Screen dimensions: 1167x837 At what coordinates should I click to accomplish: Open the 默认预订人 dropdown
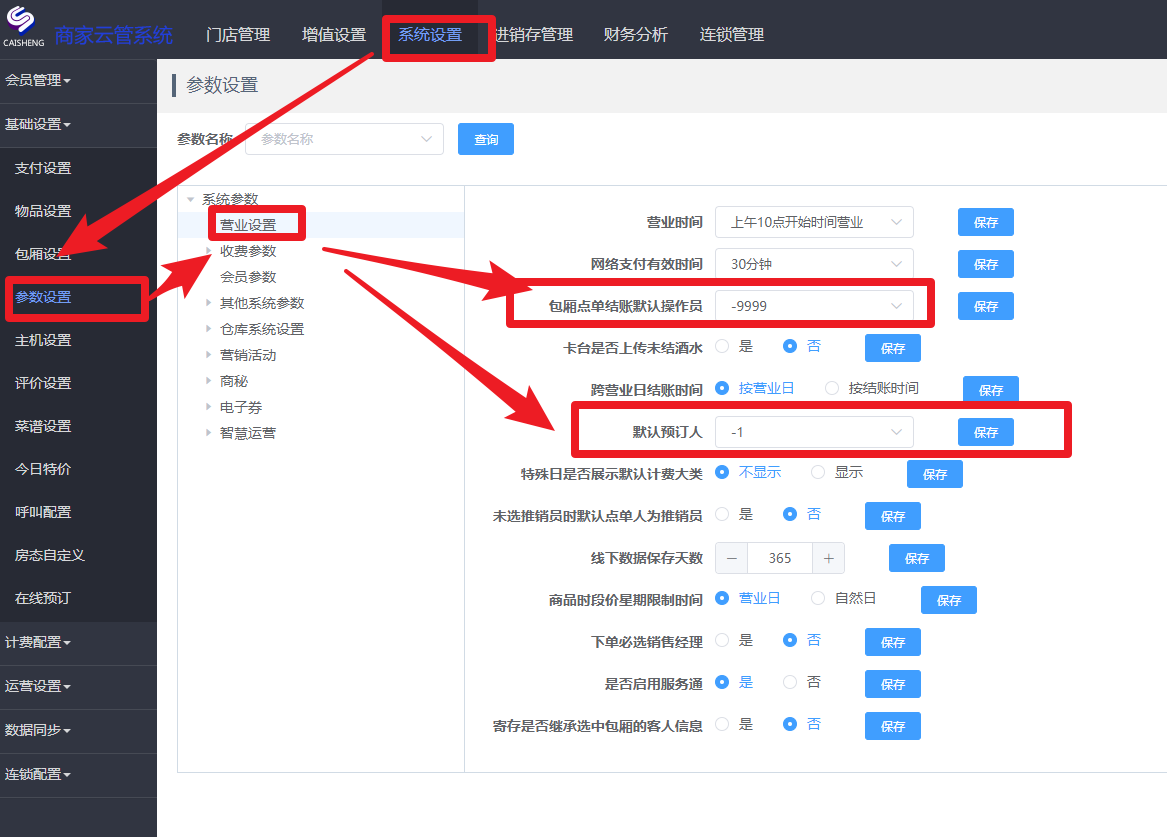click(814, 432)
